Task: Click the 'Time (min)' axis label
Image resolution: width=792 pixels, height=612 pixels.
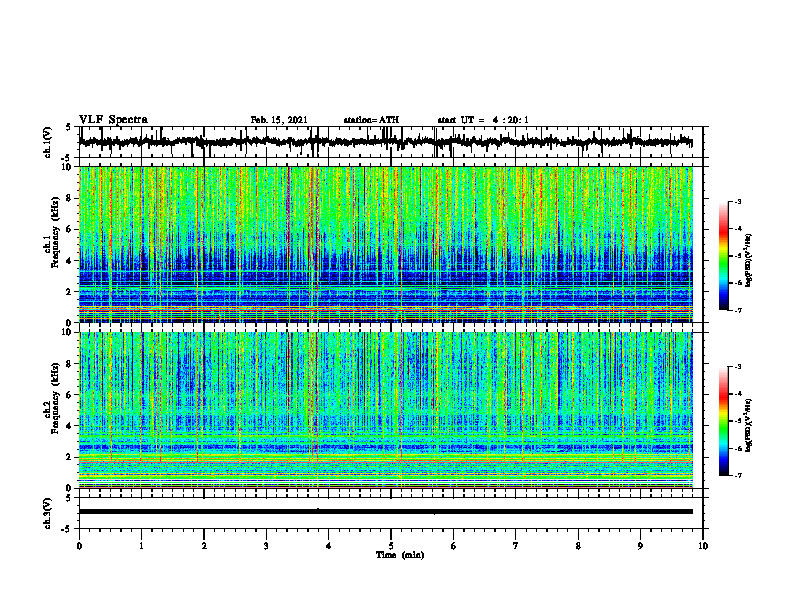Action: point(400,555)
